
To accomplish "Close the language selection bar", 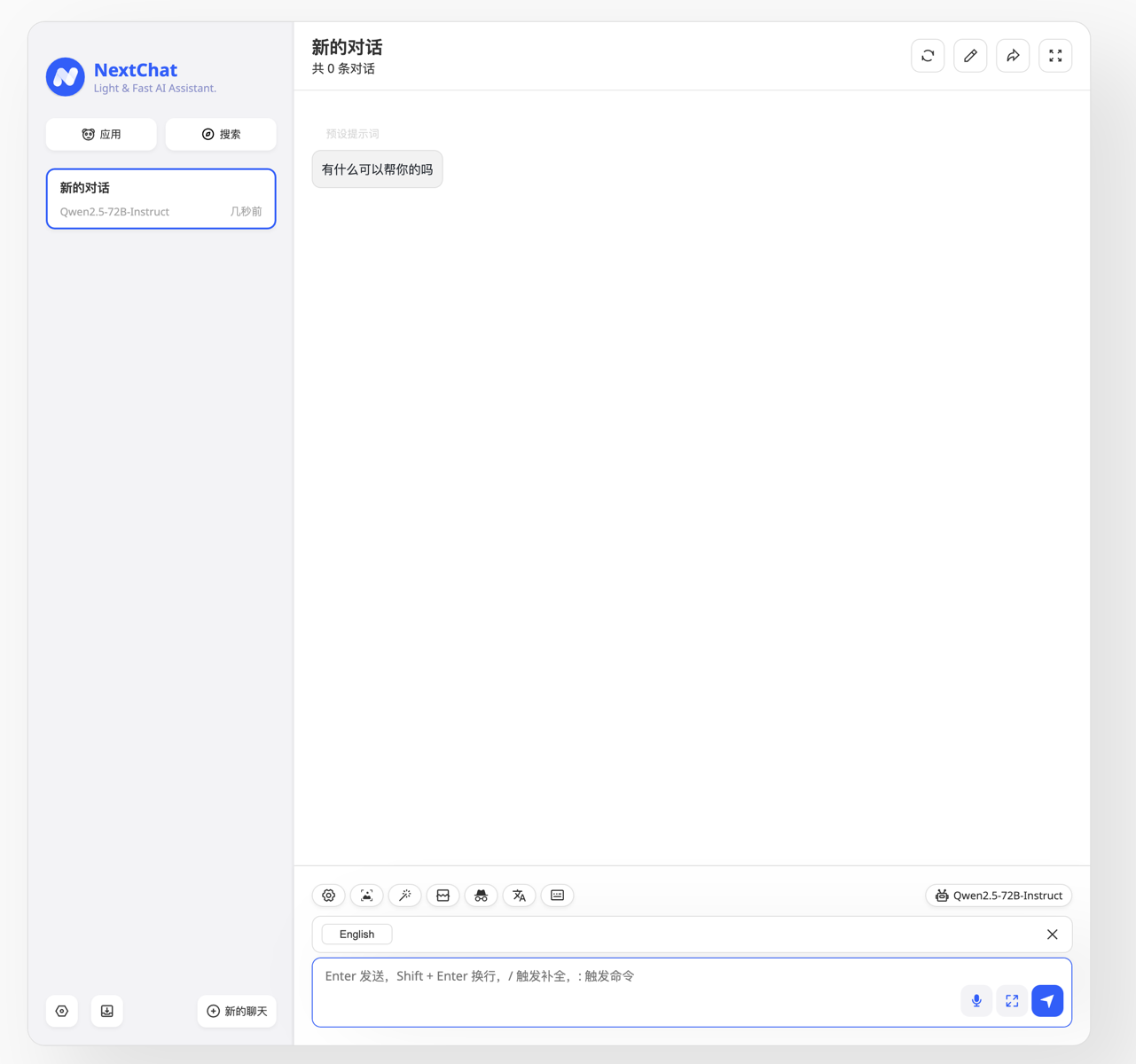I will tap(1052, 935).
